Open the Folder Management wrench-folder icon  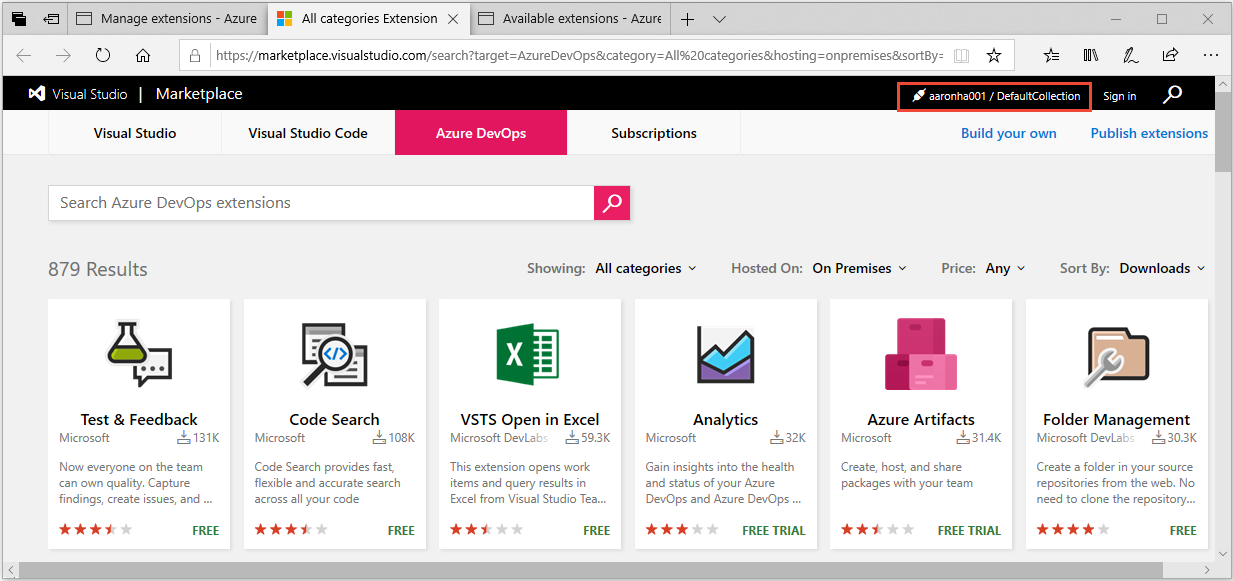pos(1117,355)
